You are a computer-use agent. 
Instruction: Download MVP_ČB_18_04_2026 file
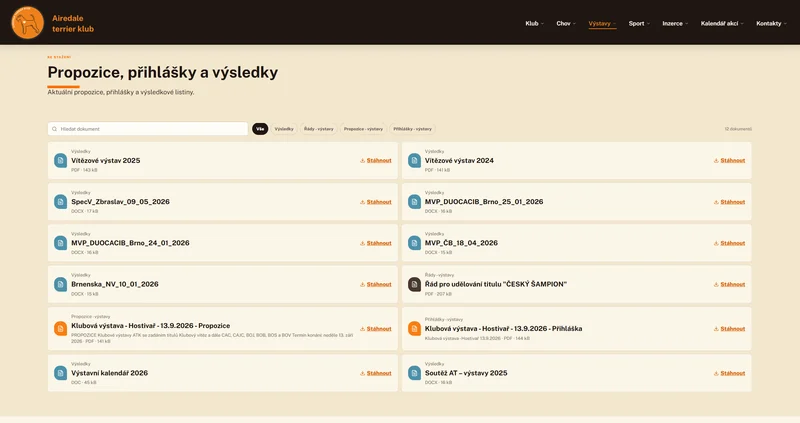coord(729,243)
